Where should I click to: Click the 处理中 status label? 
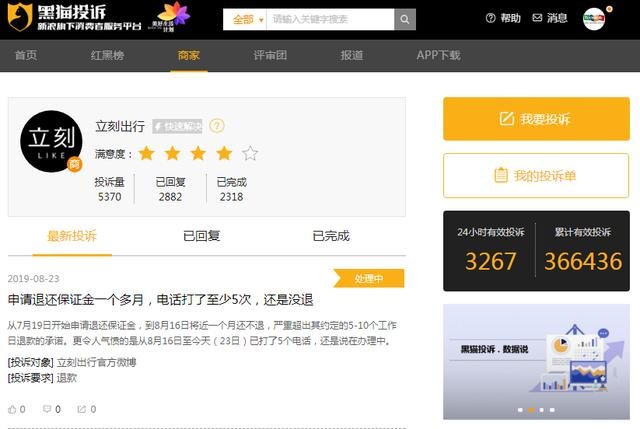click(x=369, y=278)
